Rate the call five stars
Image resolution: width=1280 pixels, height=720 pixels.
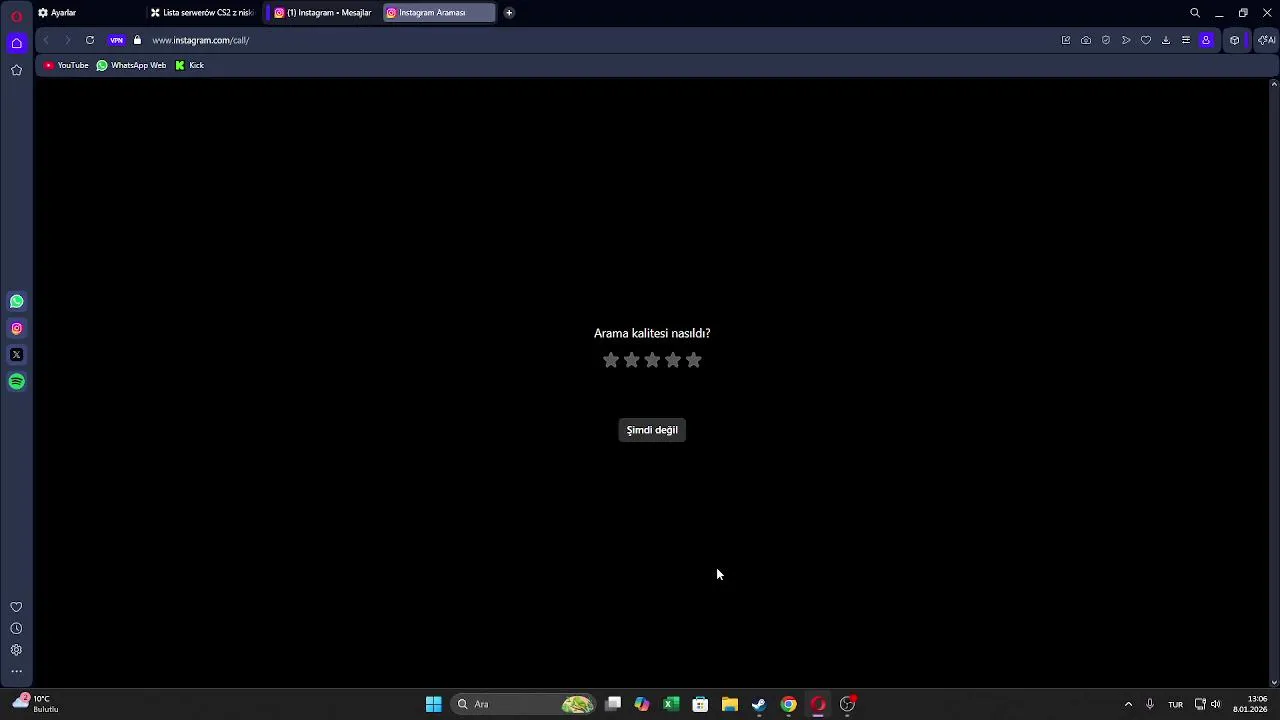tap(694, 360)
